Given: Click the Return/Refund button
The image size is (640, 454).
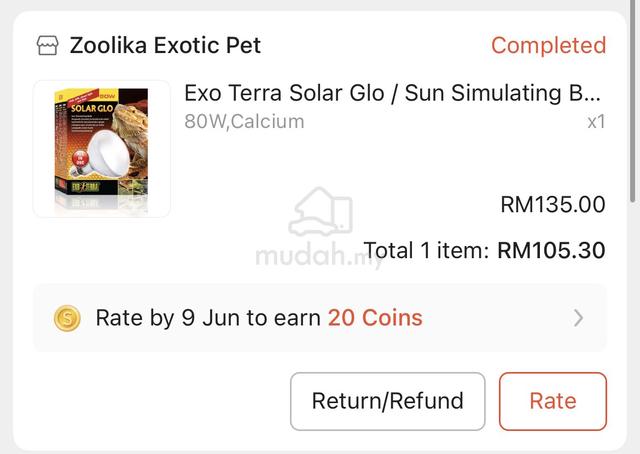Looking at the screenshot, I should [x=388, y=401].
